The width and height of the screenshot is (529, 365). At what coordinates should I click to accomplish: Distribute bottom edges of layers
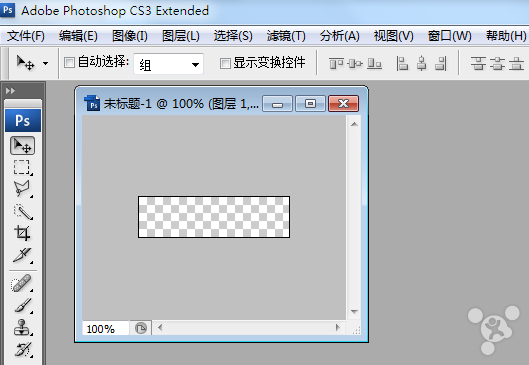point(517,63)
